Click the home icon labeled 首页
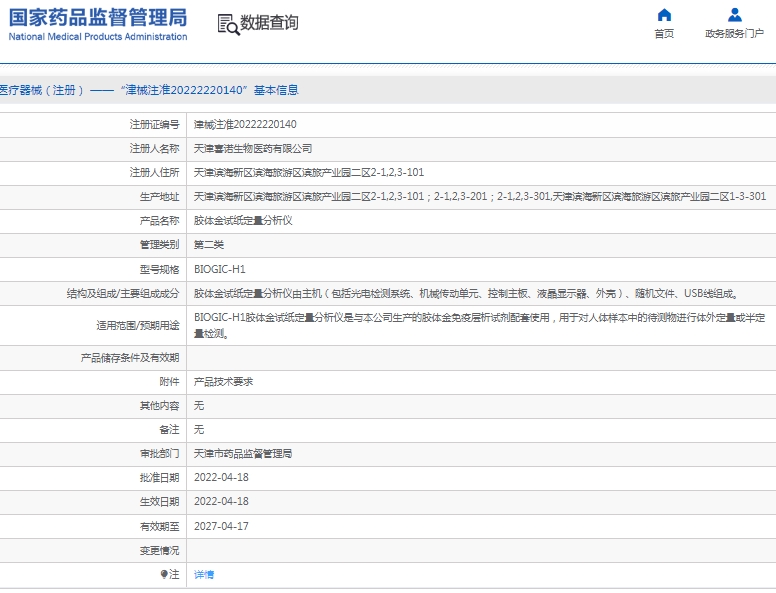 coord(664,15)
